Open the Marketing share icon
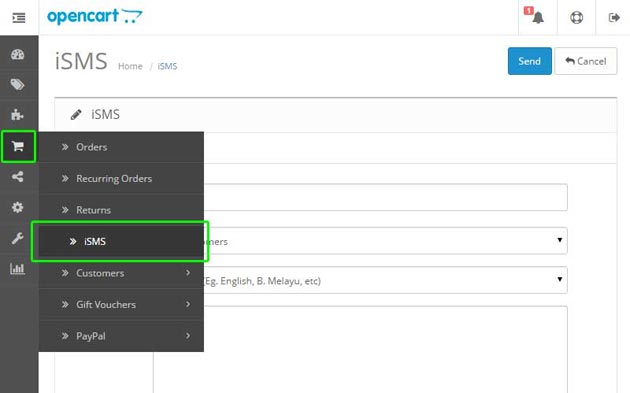 18,176
